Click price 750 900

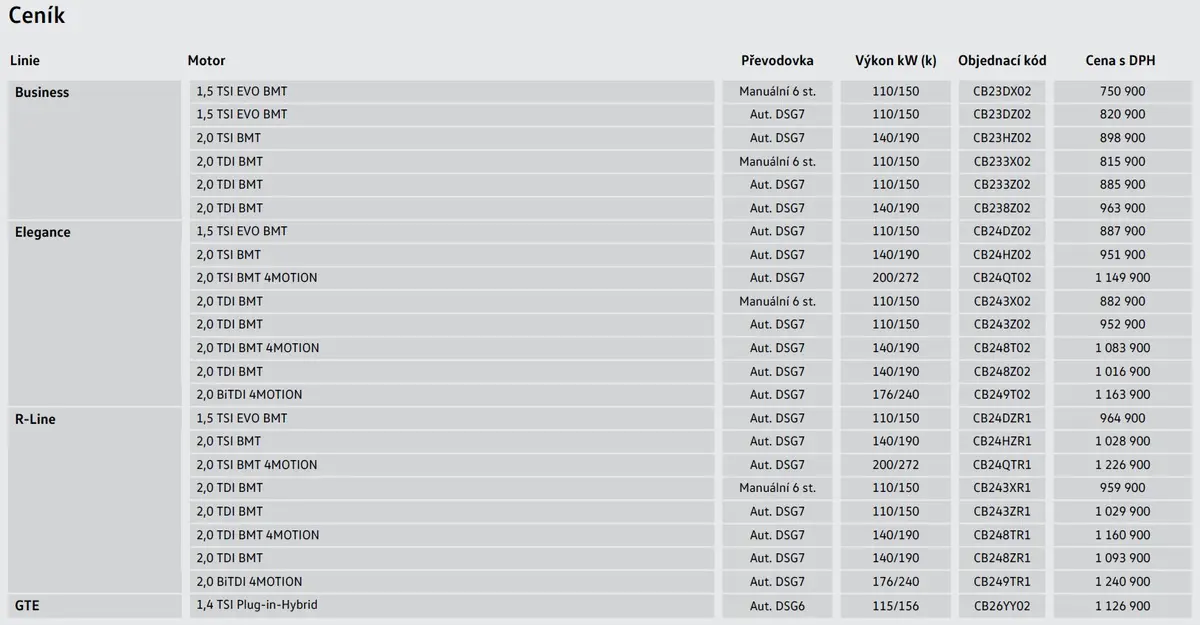pyautogui.click(x=1122, y=91)
